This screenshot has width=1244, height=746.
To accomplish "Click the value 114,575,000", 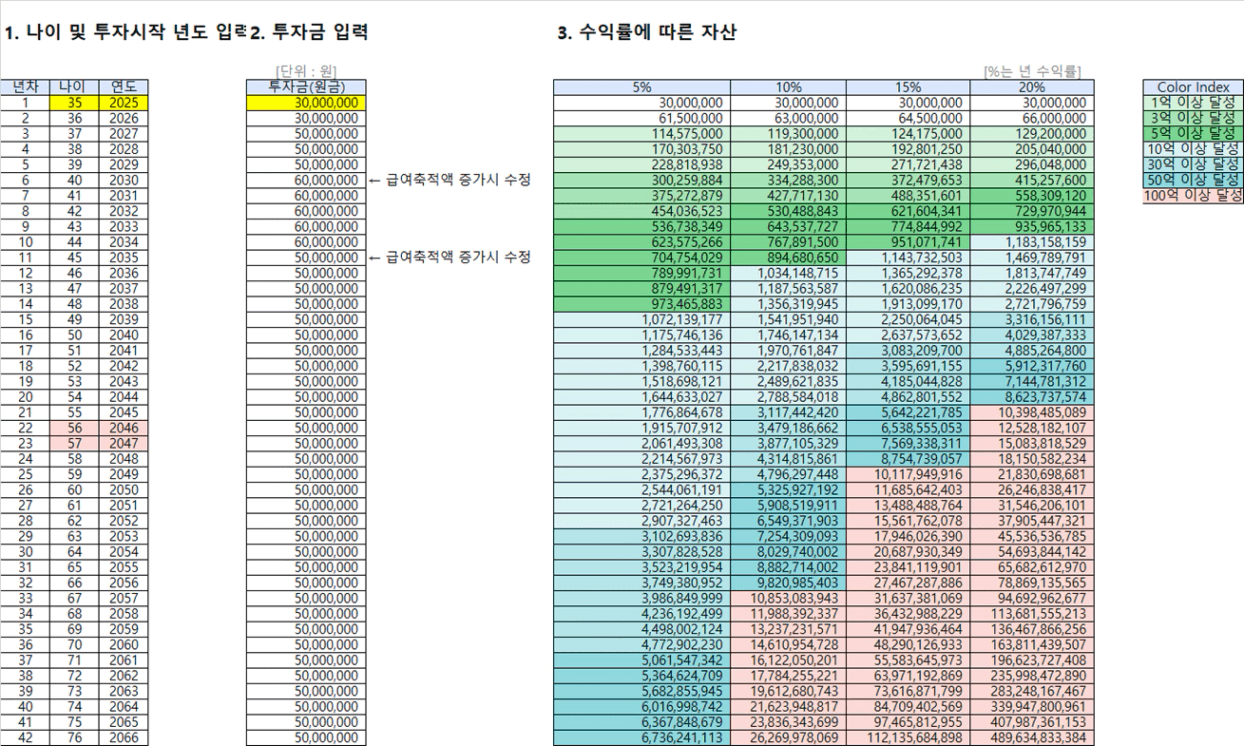I will (642, 133).
